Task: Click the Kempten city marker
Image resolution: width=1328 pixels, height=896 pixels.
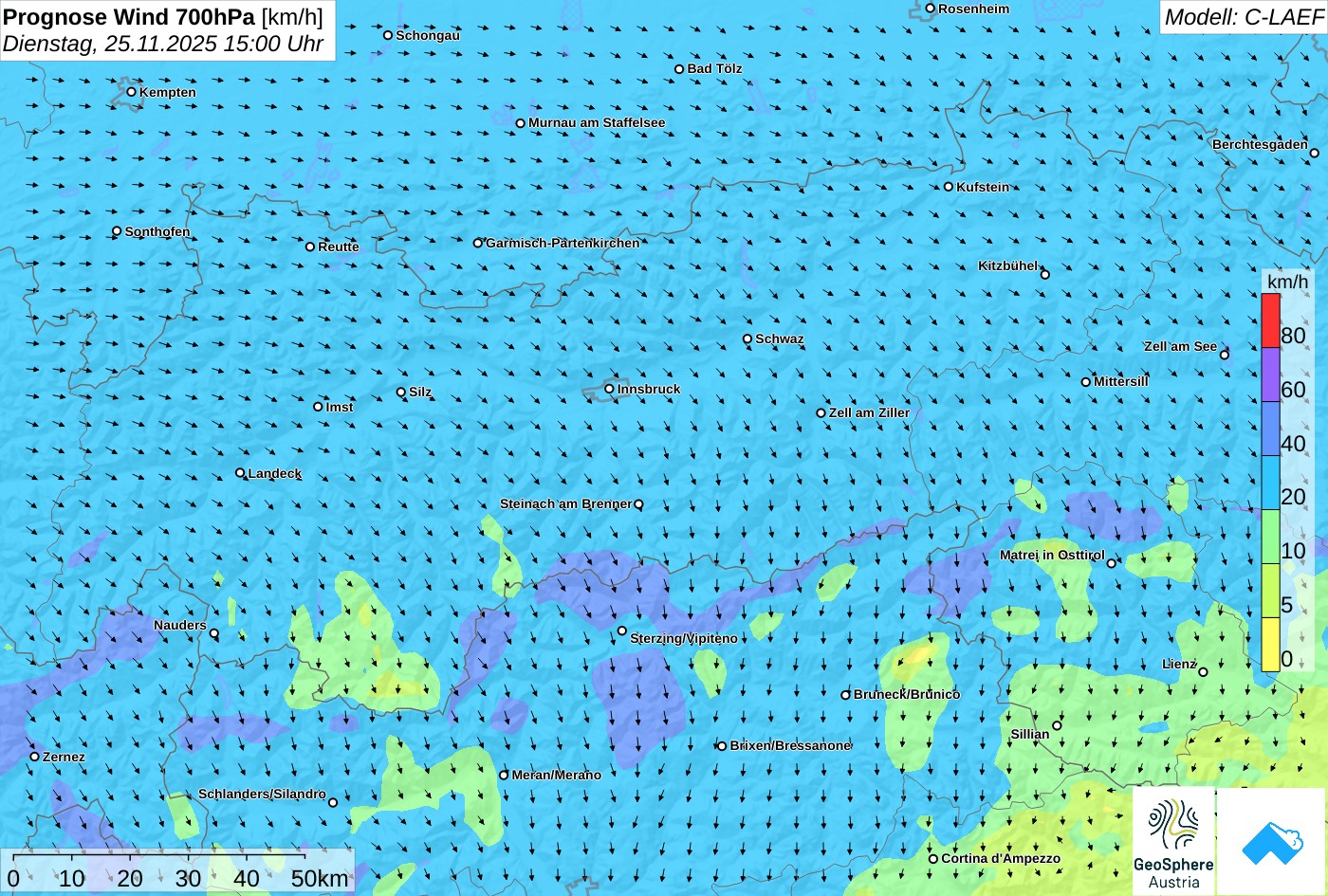Action: (132, 92)
